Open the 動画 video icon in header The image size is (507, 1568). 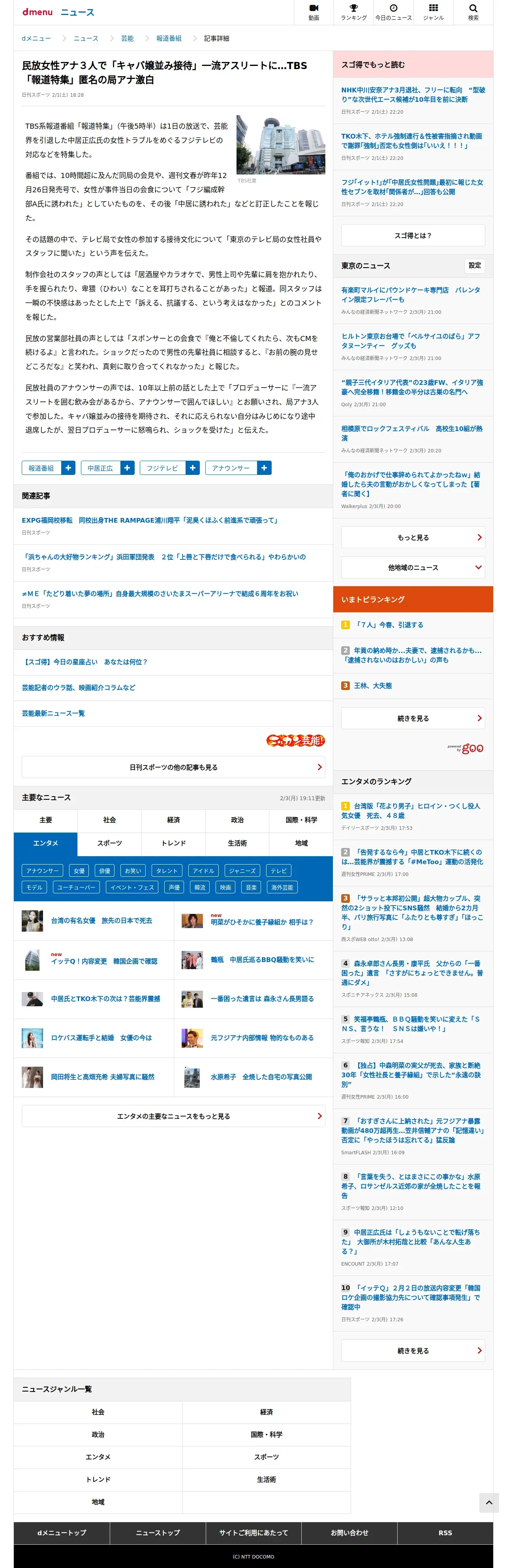[314, 12]
